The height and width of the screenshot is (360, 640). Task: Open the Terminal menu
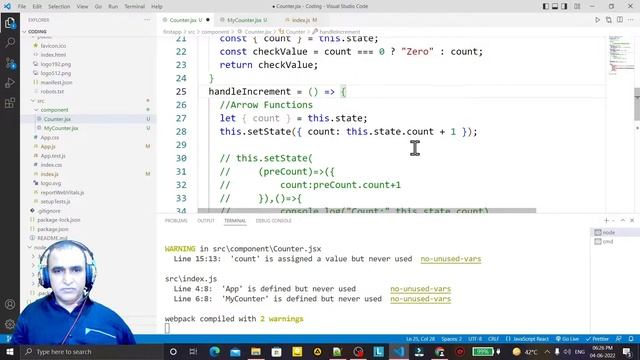coord(134,6)
